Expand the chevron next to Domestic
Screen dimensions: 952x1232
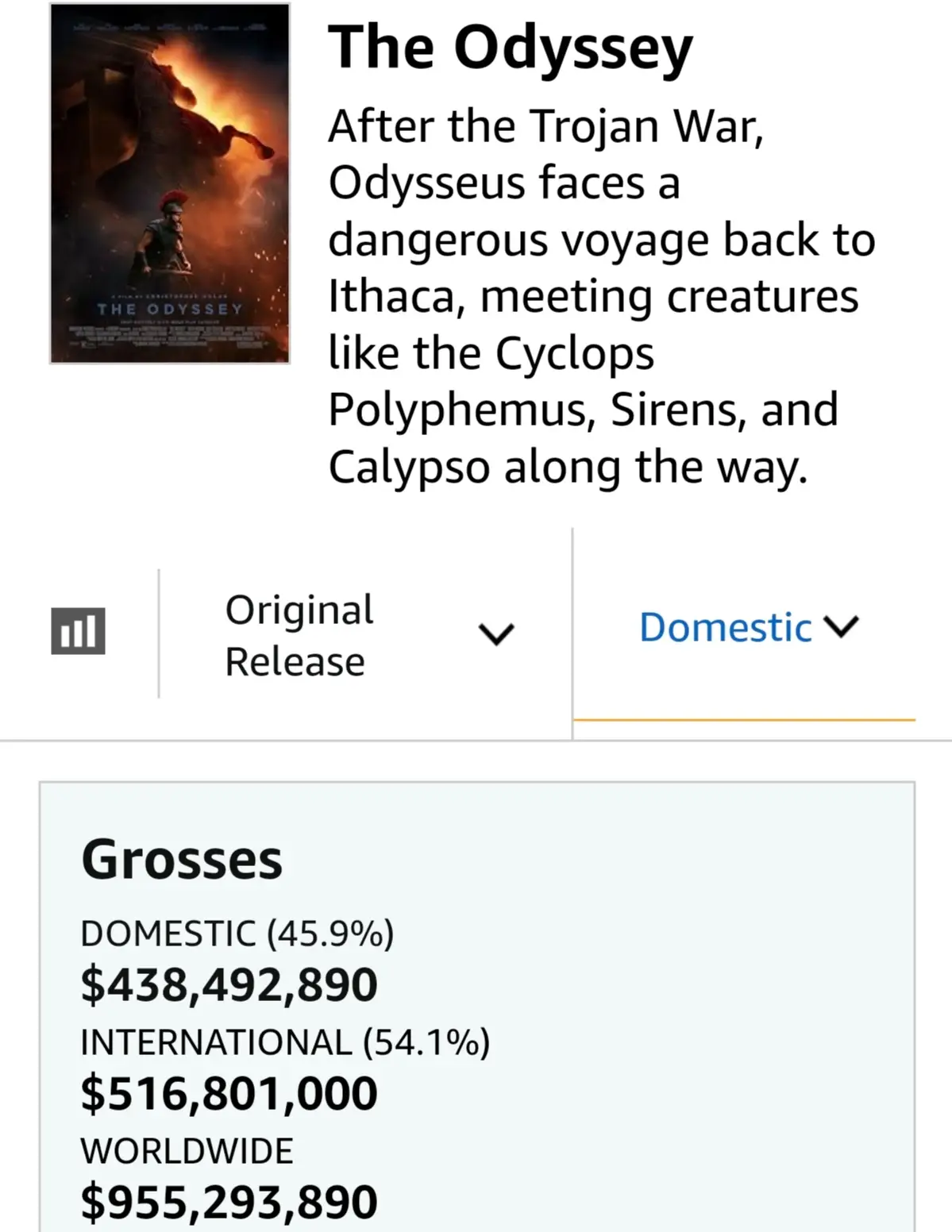842,626
